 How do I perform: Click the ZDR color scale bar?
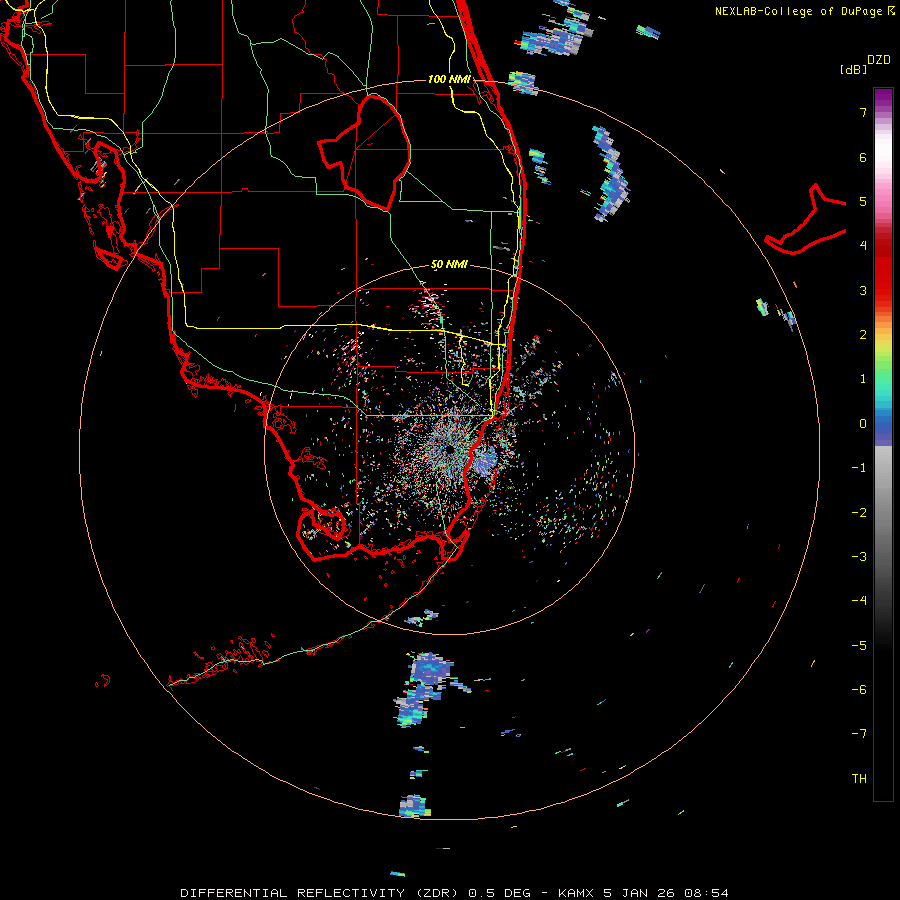pyautogui.click(x=883, y=444)
